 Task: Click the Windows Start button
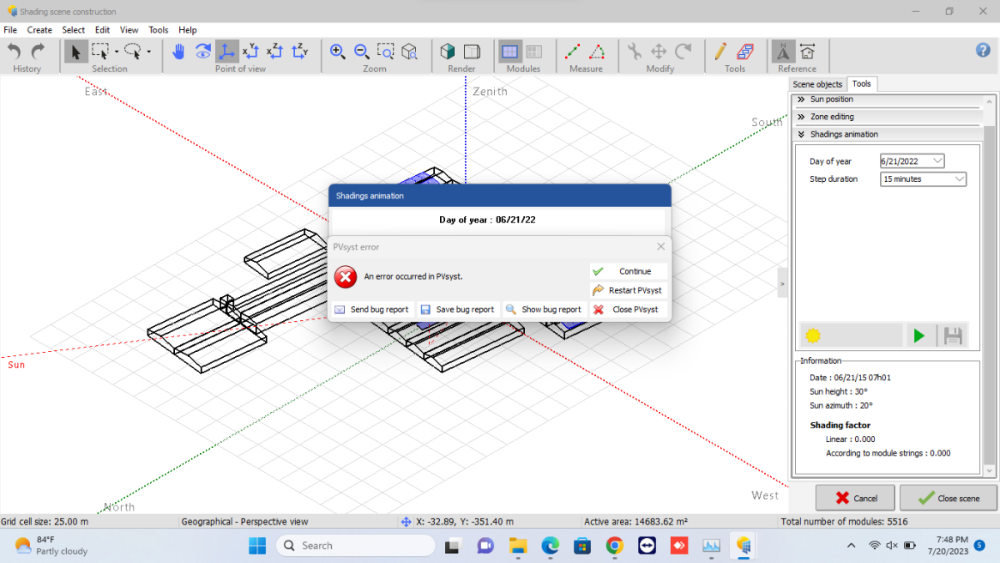click(258, 546)
